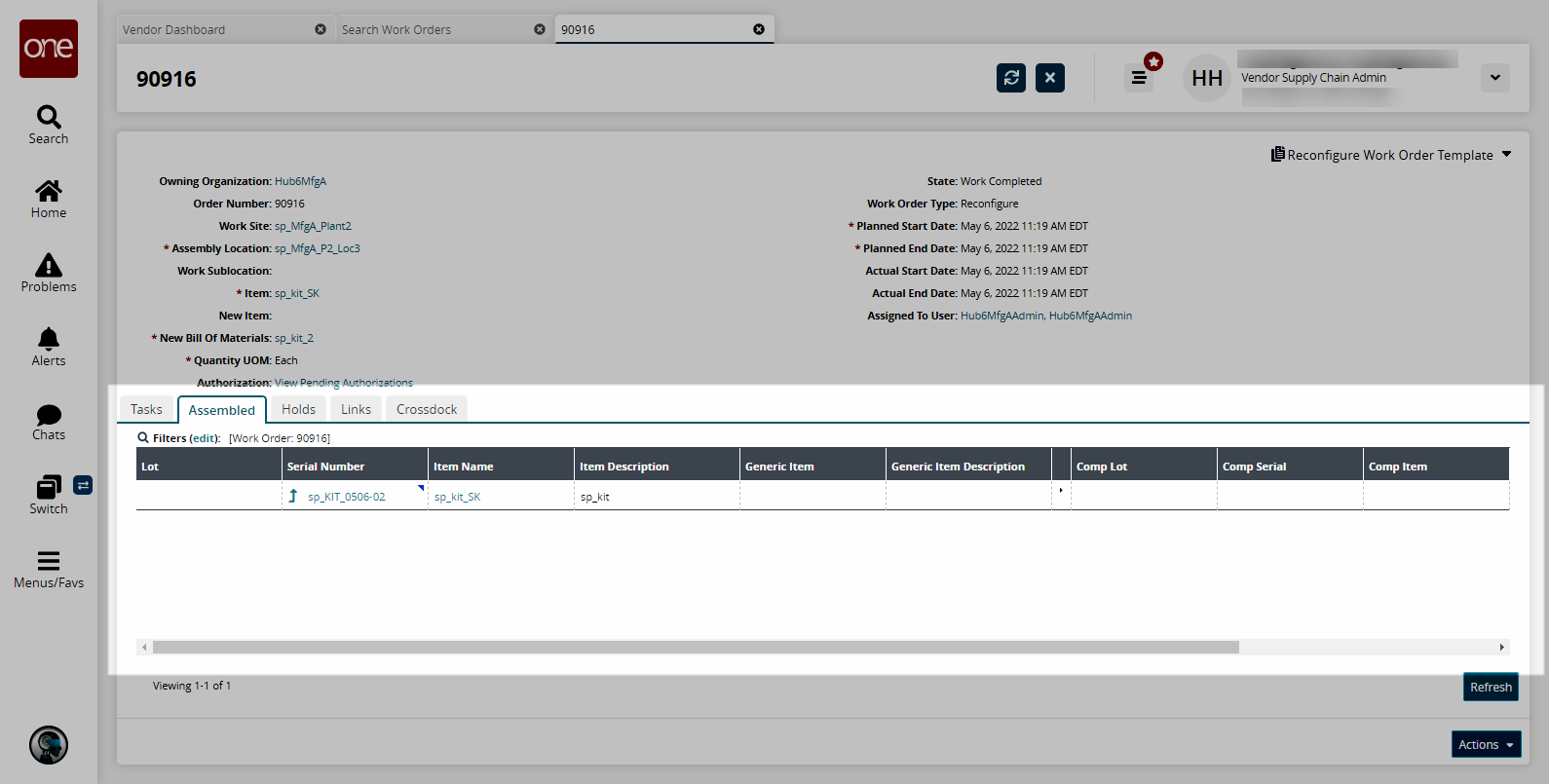Click the scrollbar right arrow
This screenshot has width=1549, height=784.
click(x=1501, y=647)
